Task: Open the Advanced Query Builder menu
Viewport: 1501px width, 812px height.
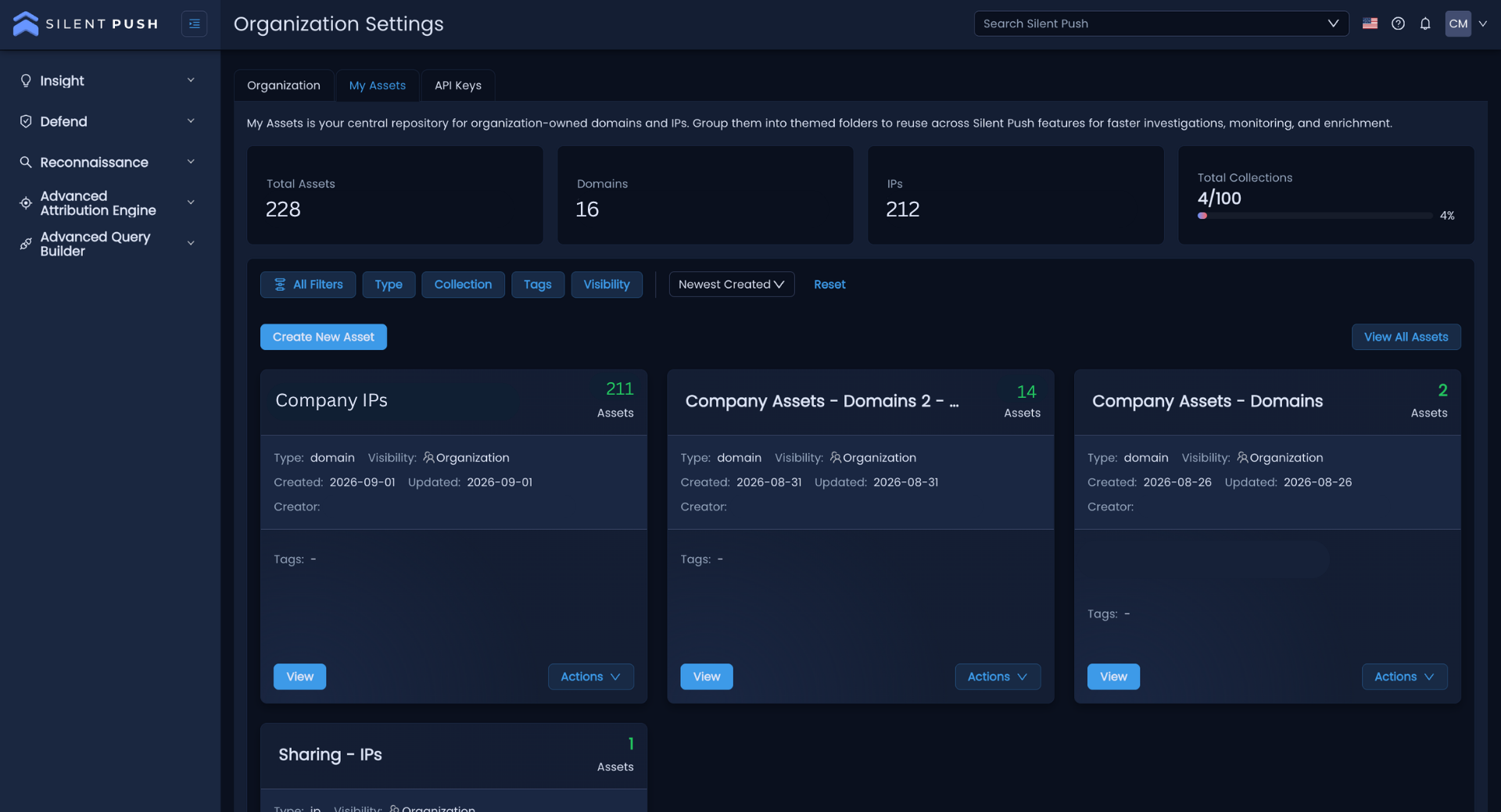Action: (x=108, y=244)
